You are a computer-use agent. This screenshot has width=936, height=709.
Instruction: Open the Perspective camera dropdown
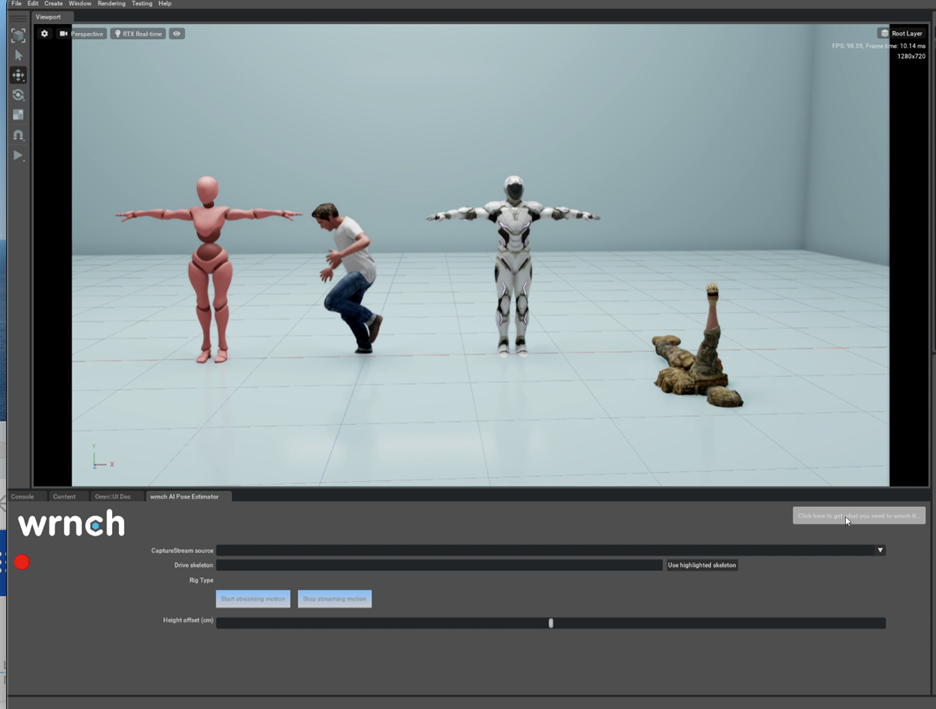[82, 34]
